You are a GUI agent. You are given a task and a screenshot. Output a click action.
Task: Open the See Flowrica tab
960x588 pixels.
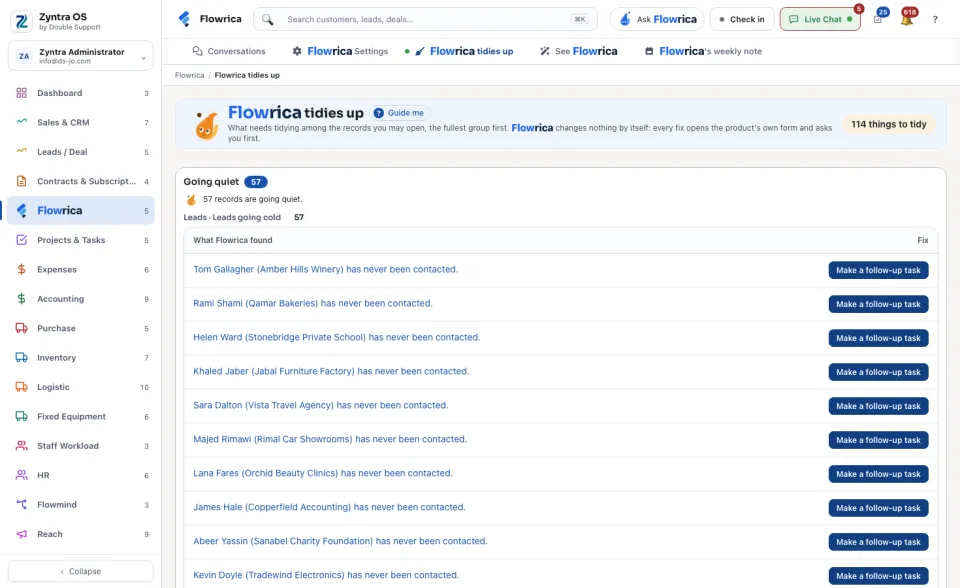[579, 51]
